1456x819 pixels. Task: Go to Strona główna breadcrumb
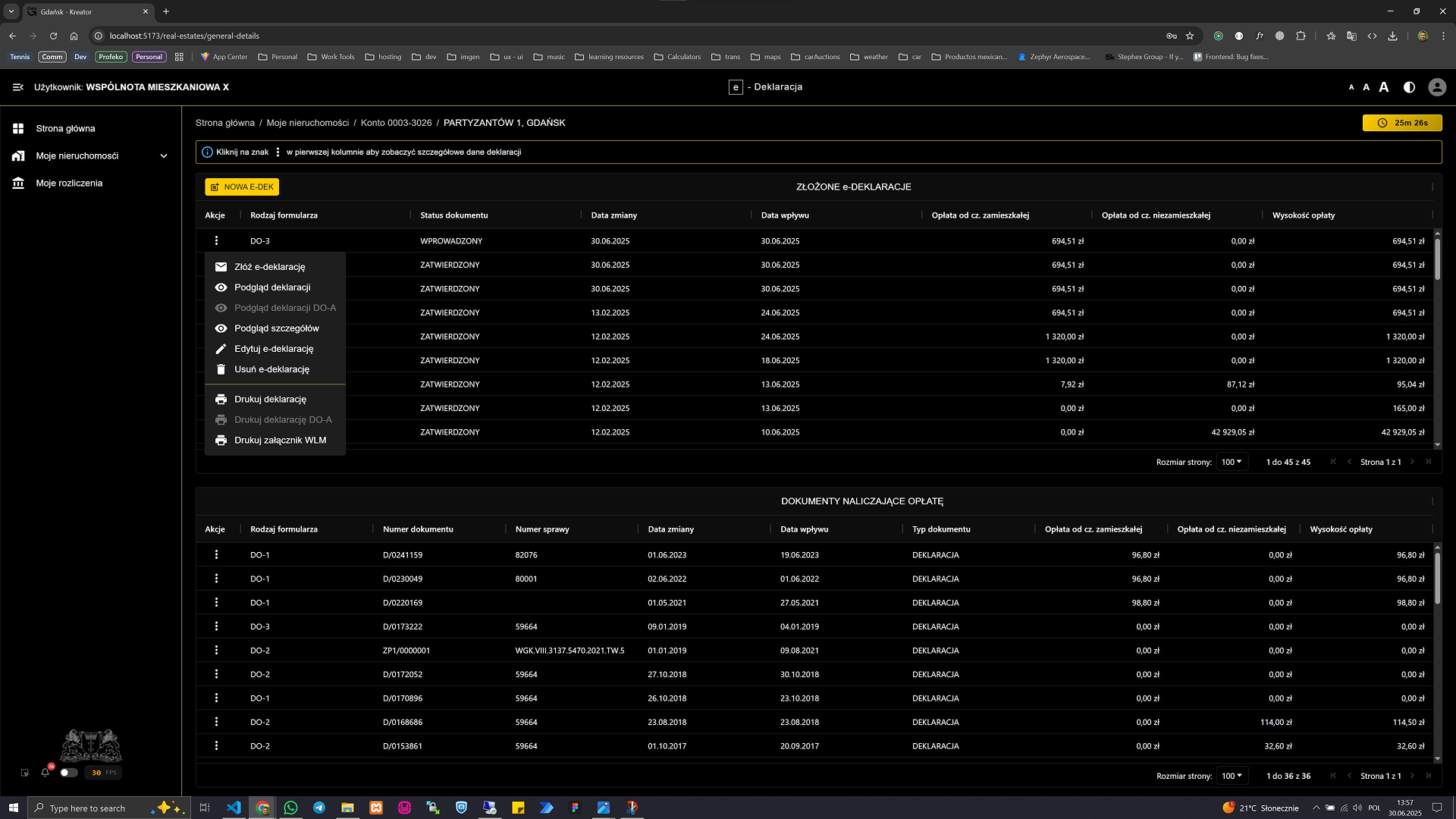(225, 123)
